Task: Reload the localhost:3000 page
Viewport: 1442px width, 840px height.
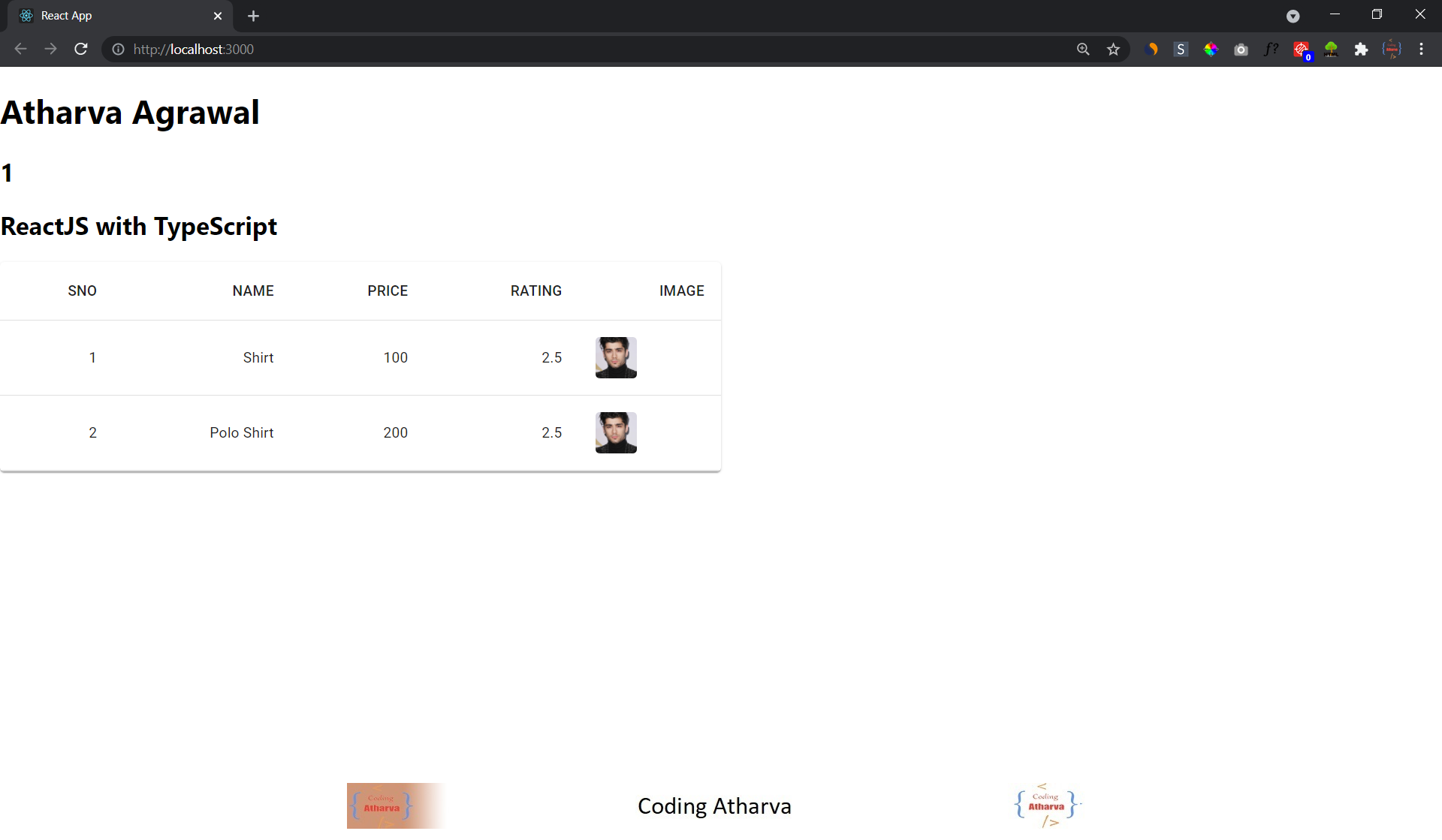Action: click(80, 49)
